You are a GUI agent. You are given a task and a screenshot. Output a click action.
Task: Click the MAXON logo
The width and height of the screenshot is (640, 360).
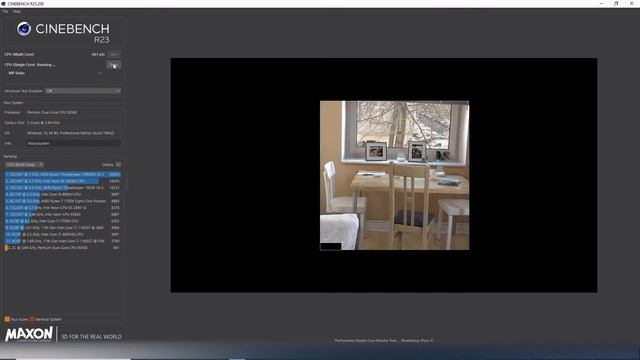coord(29,334)
